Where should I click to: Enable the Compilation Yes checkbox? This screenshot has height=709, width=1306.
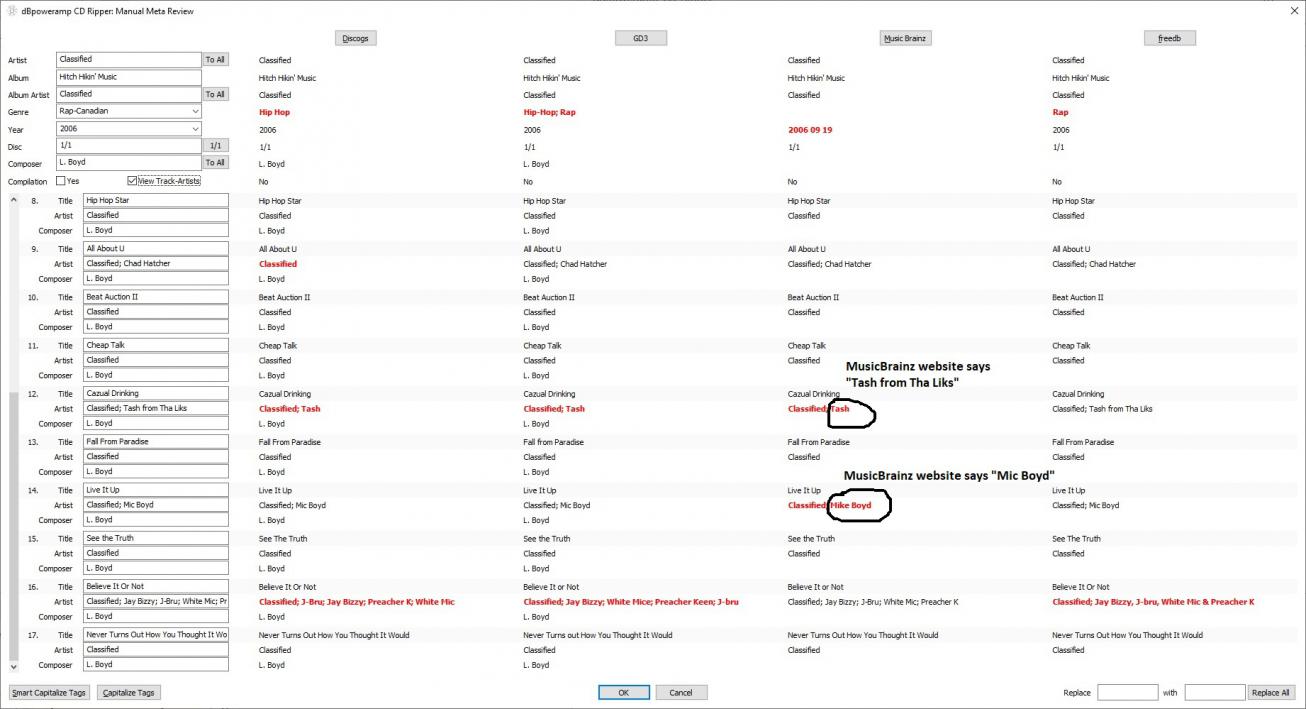coord(61,181)
